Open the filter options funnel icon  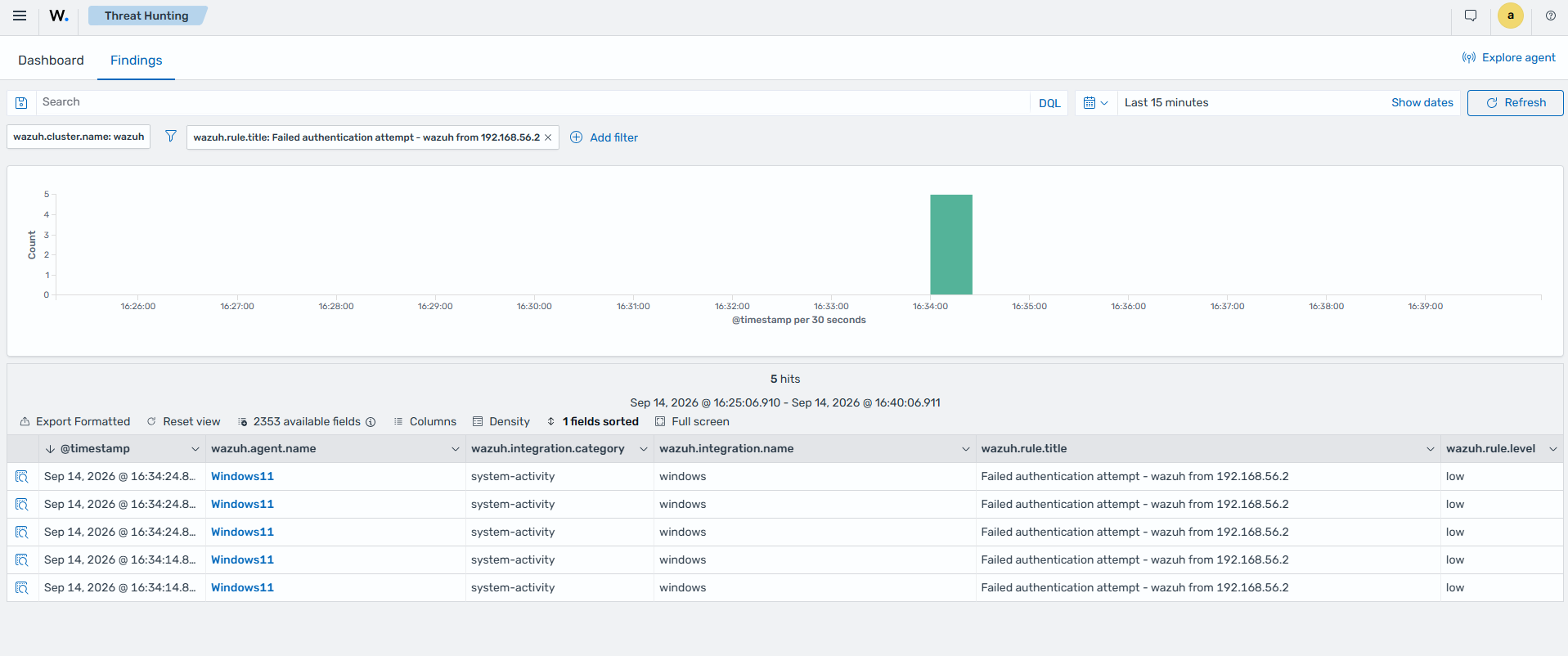170,137
